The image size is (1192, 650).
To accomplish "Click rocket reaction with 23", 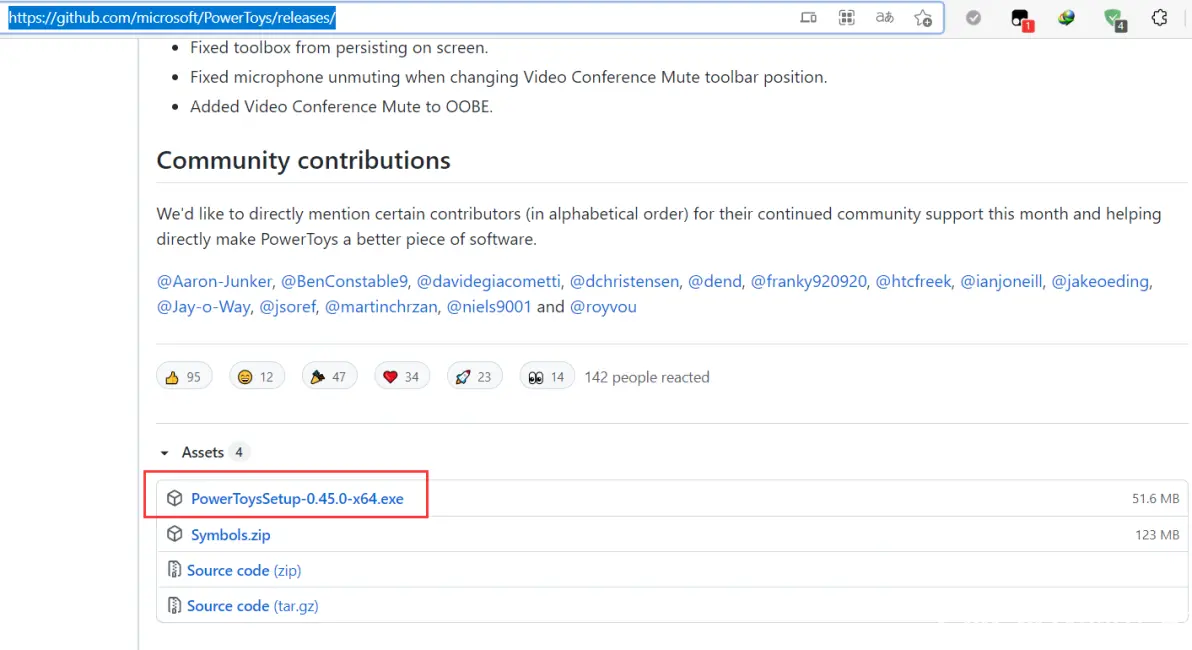I will [474, 376].
